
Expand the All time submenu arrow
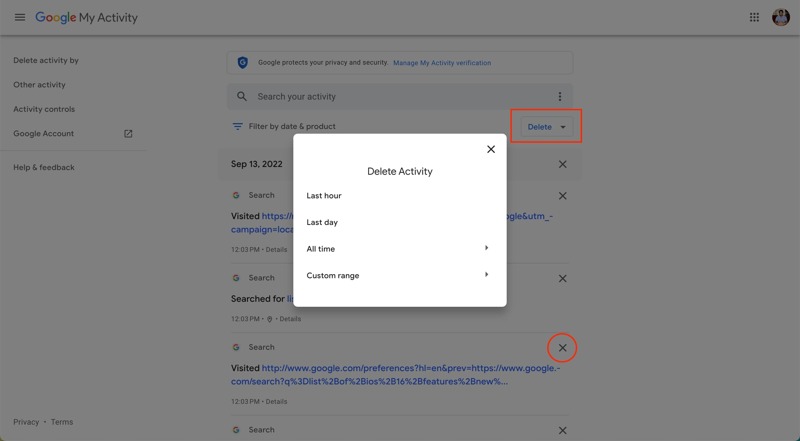pos(487,248)
